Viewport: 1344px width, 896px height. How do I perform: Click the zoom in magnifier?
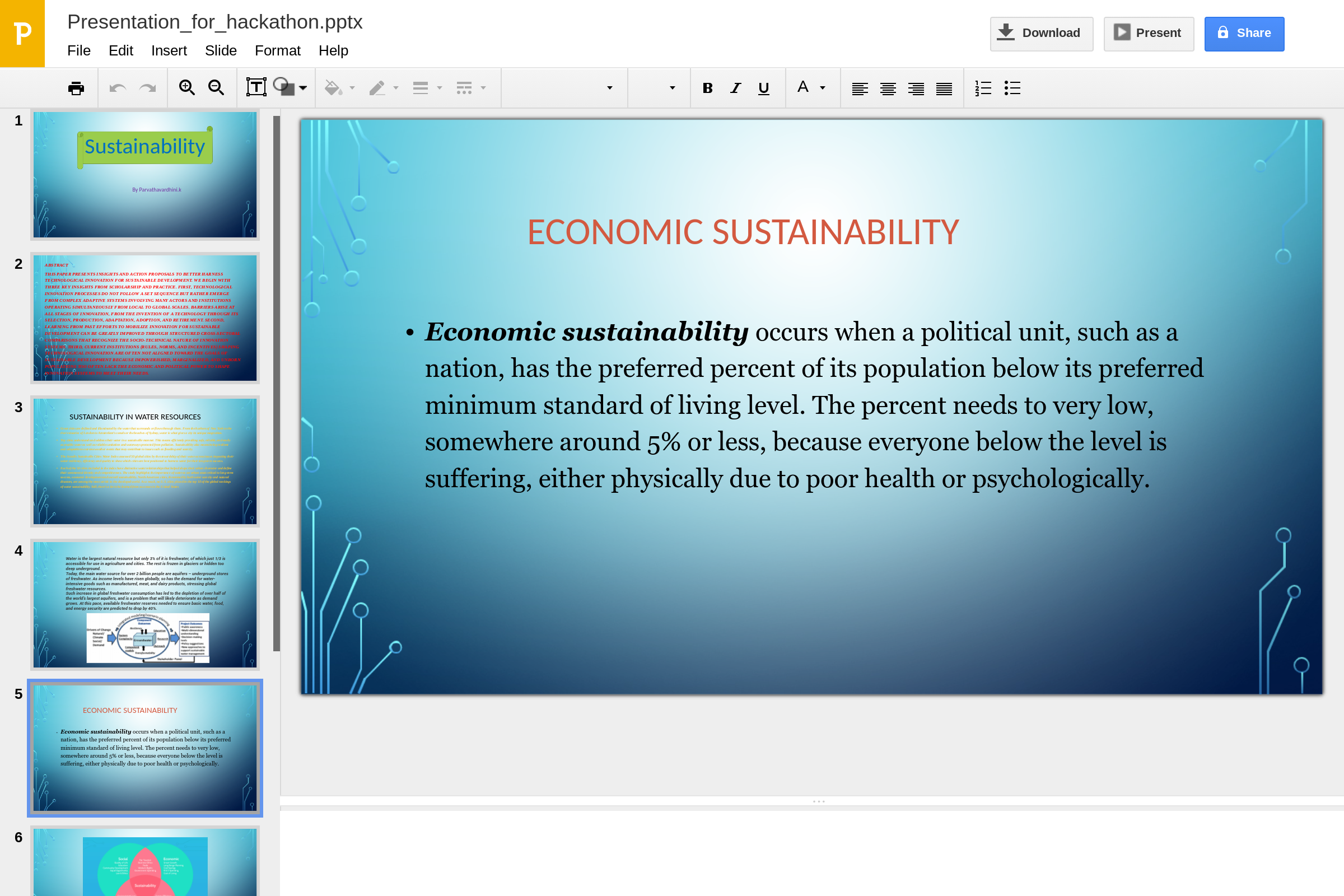coord(187,88)
